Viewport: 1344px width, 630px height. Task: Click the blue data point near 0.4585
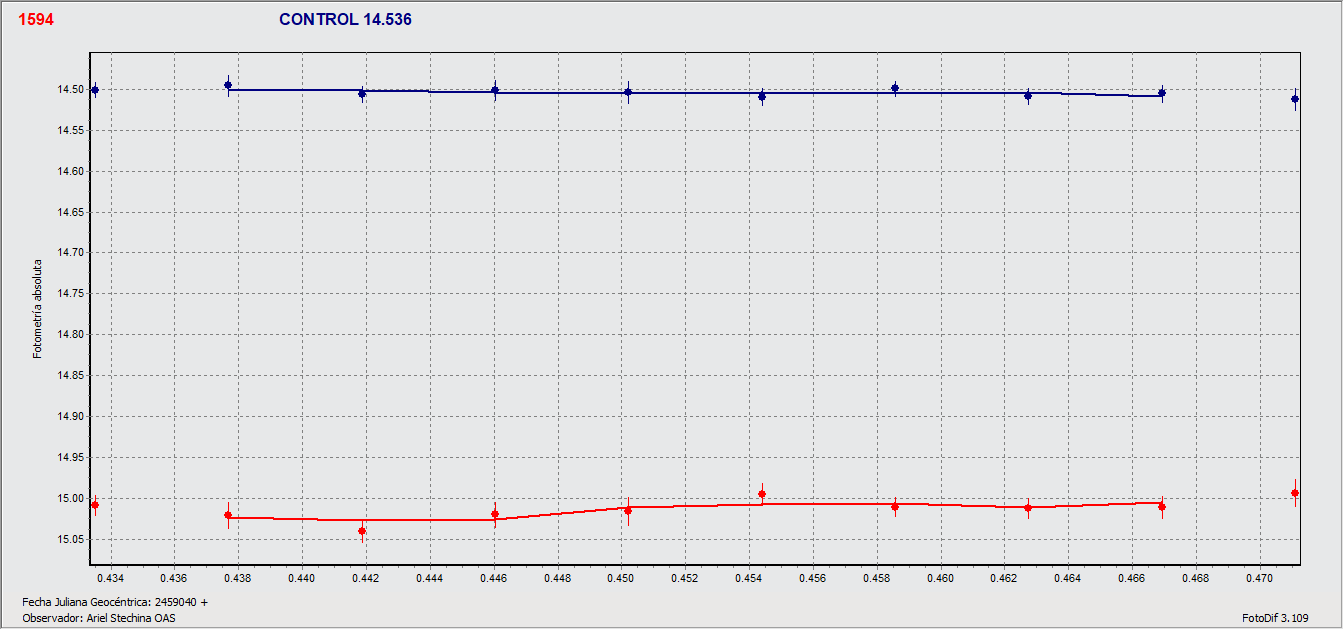895,88
